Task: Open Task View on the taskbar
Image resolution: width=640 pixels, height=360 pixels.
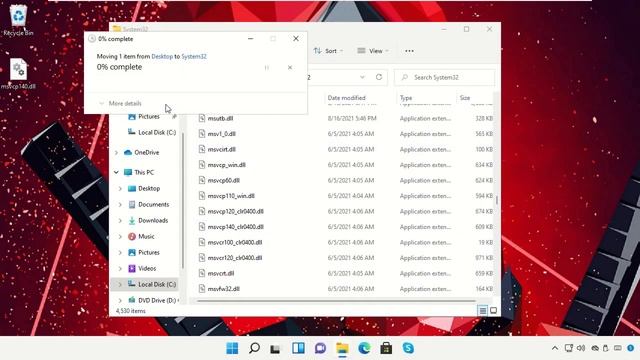Action: click(276, 348)
